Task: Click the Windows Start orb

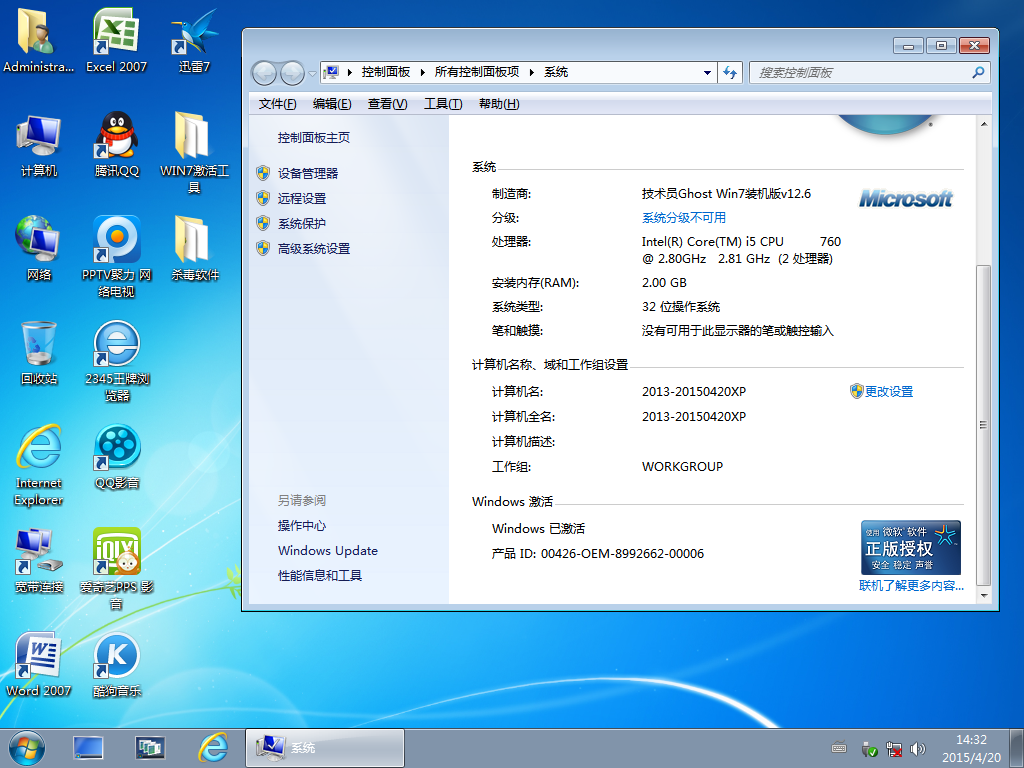Action: tap(27, 748)
